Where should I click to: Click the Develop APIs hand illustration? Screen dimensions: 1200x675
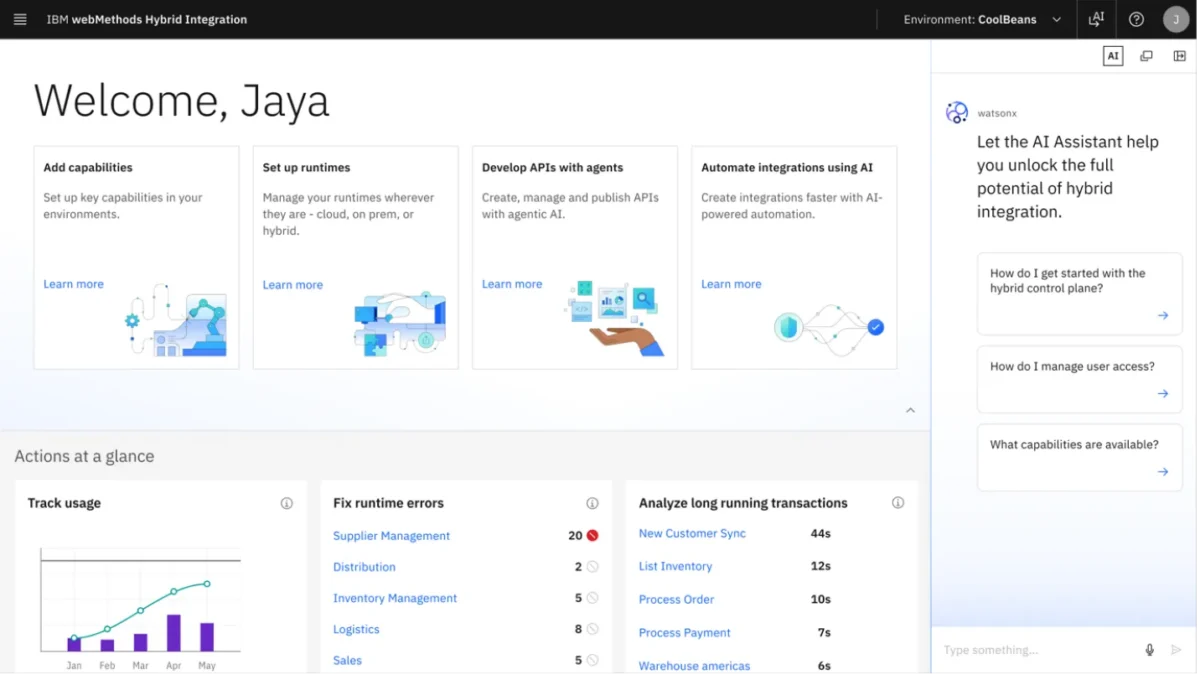tap(614, 318)
